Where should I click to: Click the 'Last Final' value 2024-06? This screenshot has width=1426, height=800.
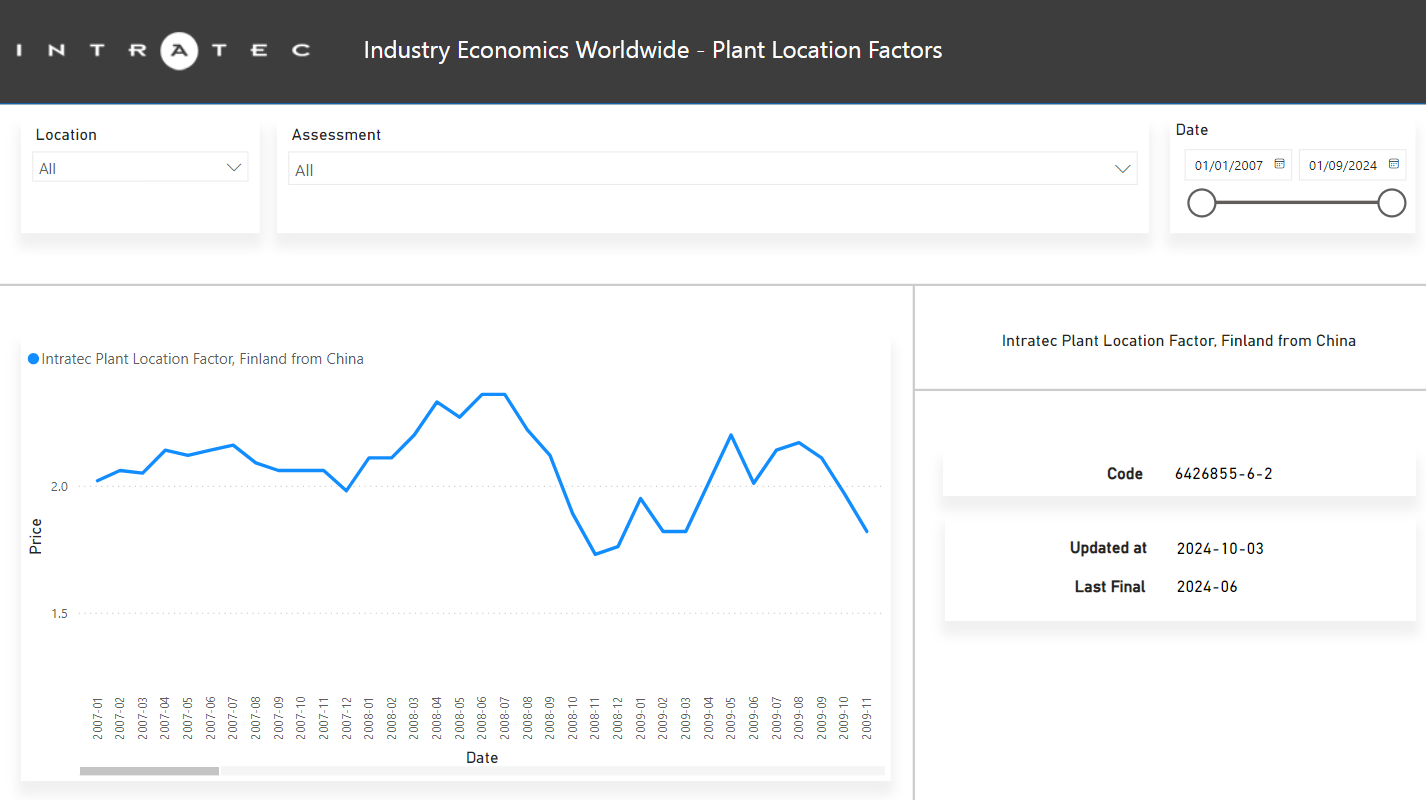tap(1207, 587)
